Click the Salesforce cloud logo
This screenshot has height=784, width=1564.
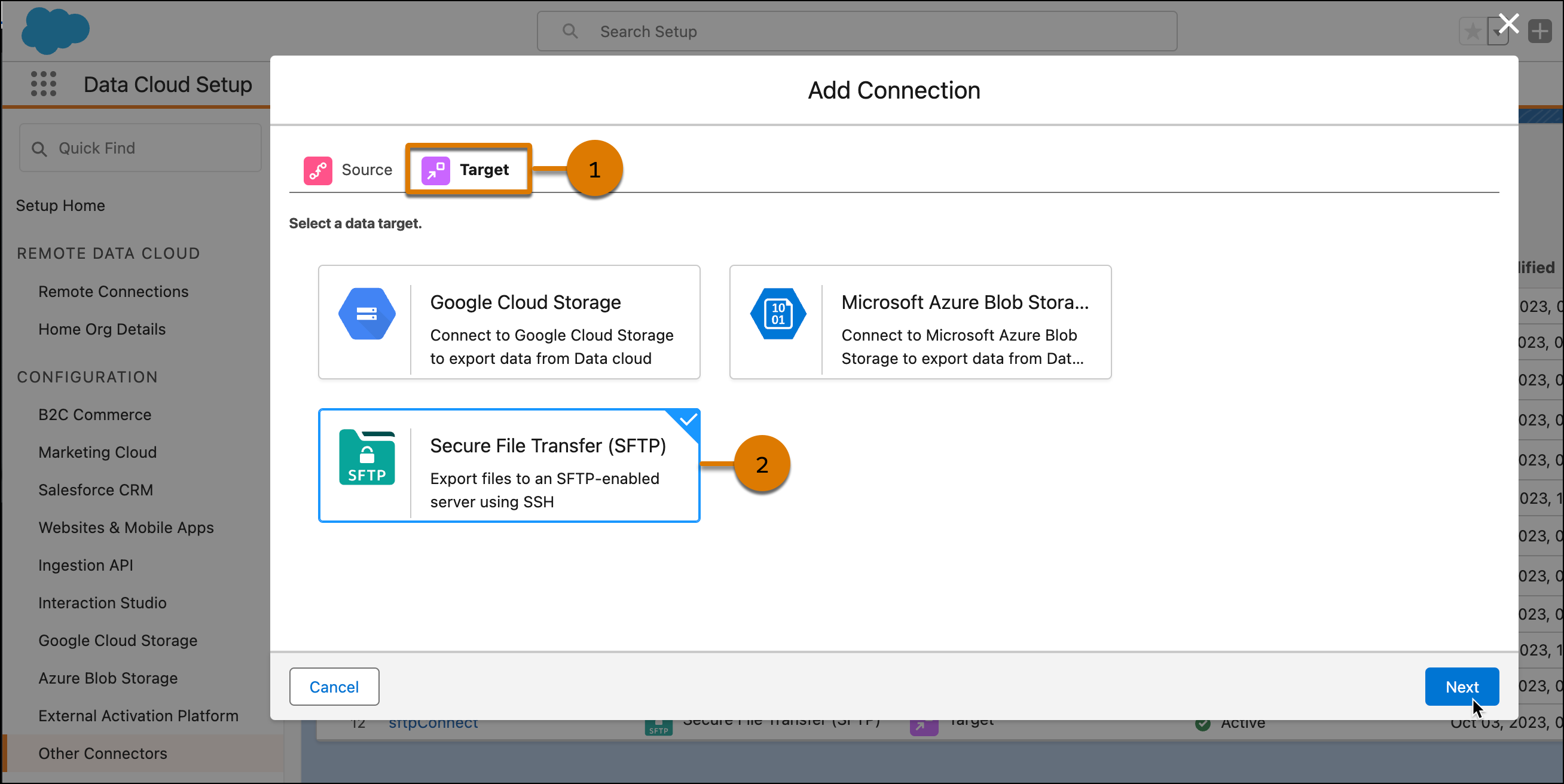(55, 30)
